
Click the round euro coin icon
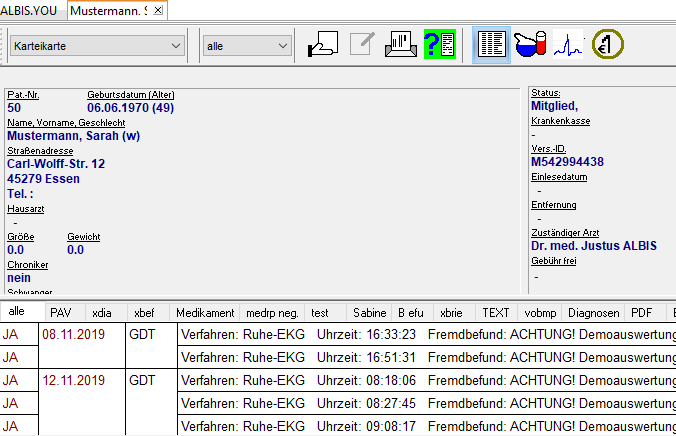(607, 45)
